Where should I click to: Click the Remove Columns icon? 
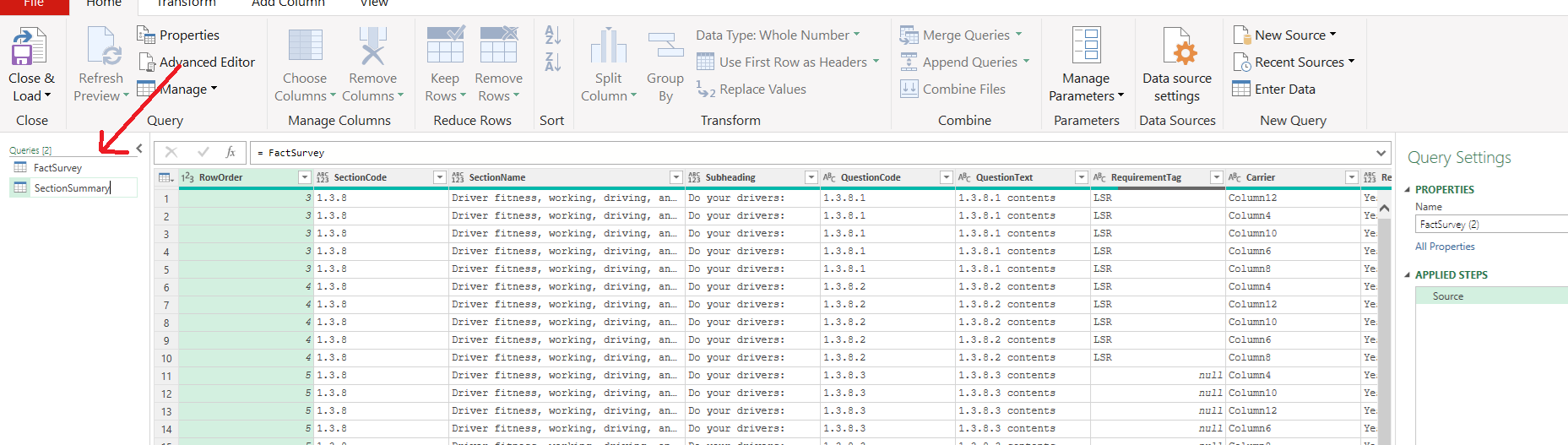tap(372, 47)
